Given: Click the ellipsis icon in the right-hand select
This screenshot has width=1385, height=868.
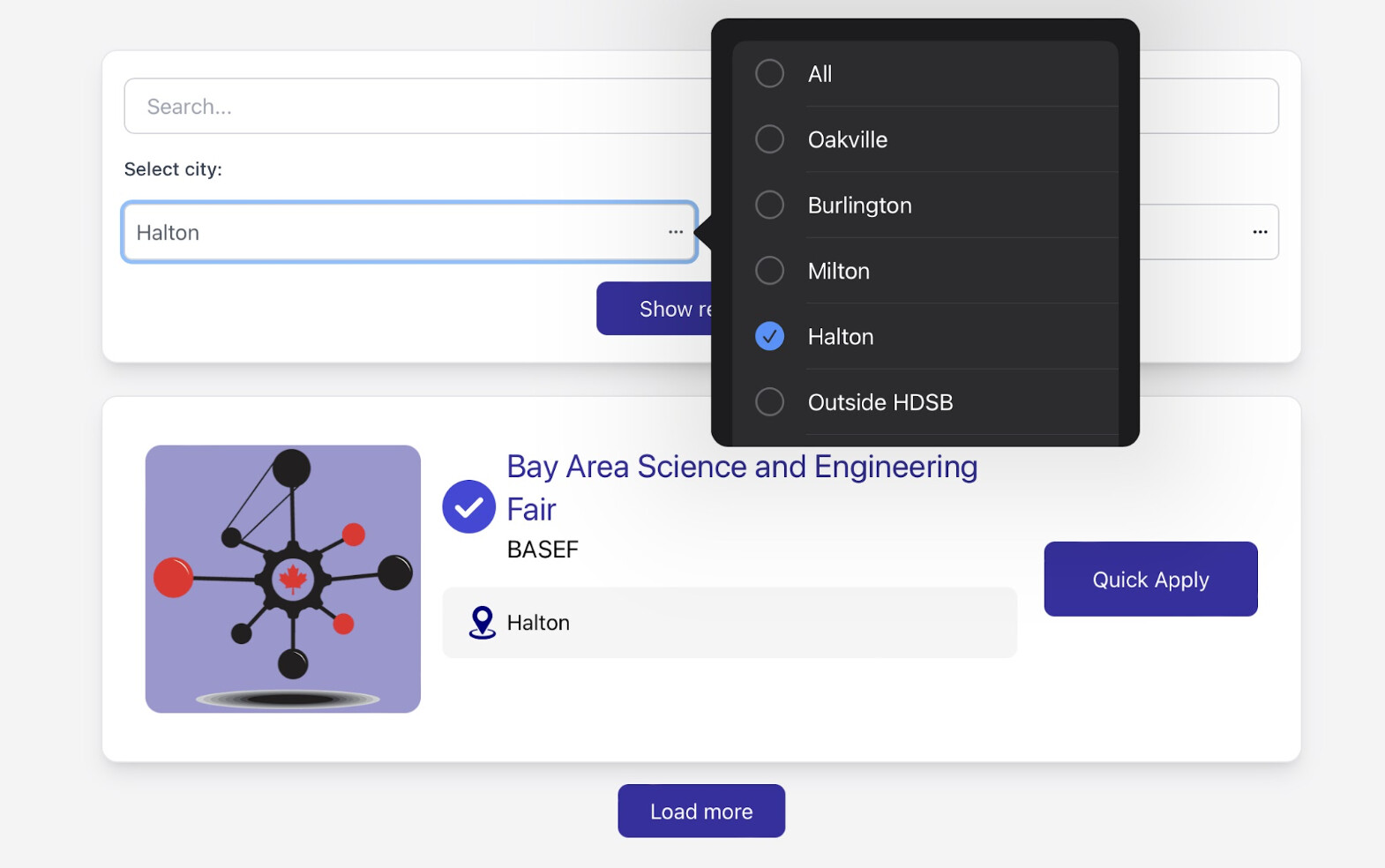Looking at the screenshot, I should coord(1260,232).
